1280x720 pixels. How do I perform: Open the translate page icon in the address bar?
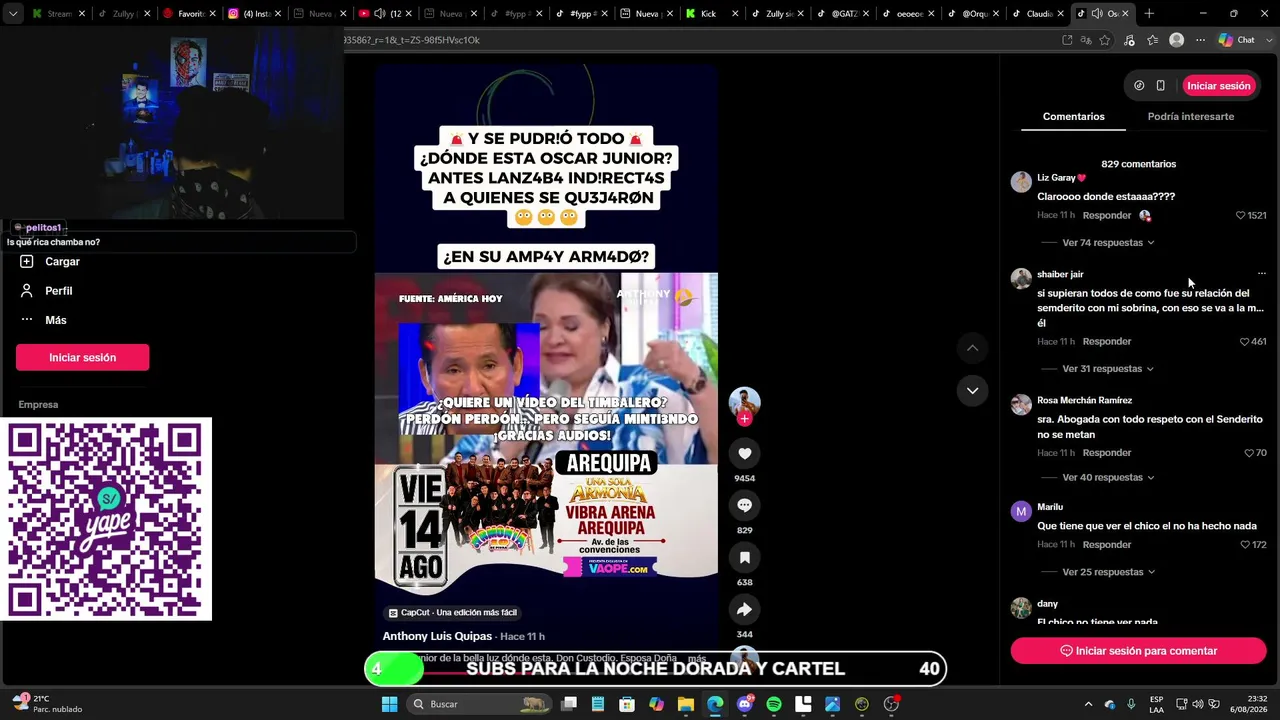1086,40
